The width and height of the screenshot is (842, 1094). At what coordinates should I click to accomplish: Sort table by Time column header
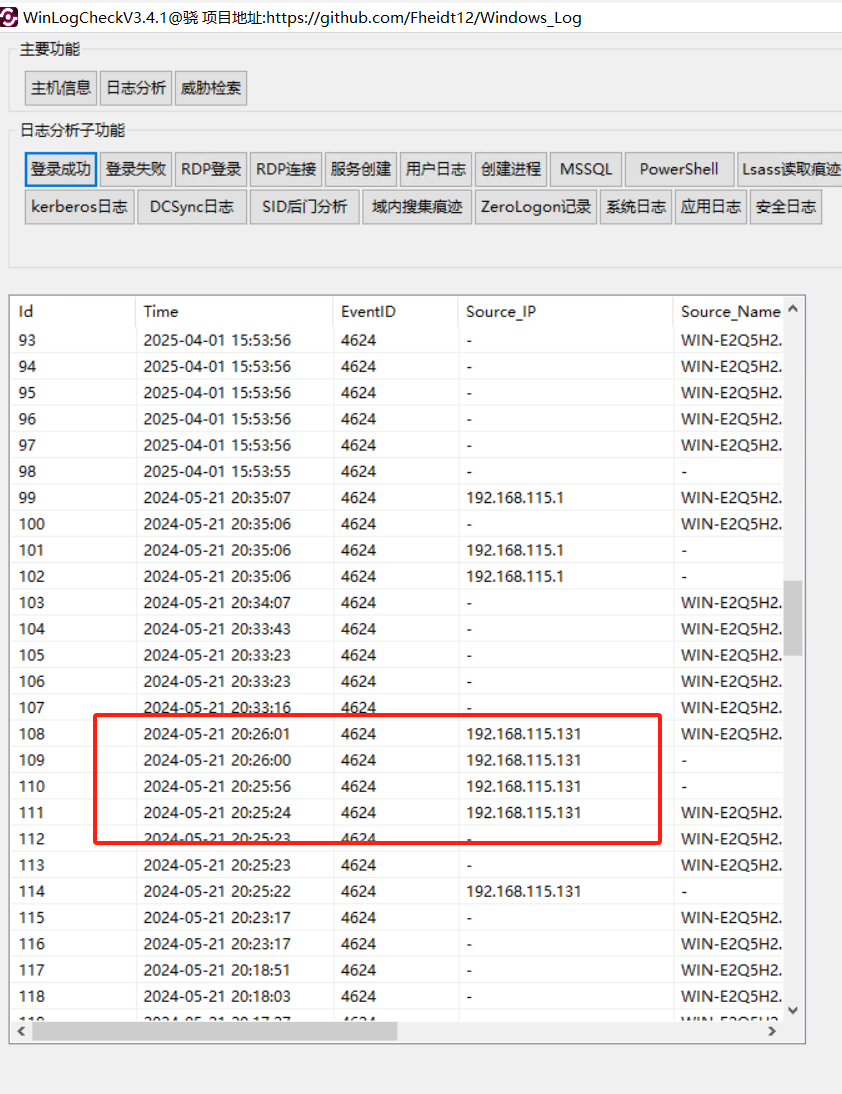click(234, 312)
